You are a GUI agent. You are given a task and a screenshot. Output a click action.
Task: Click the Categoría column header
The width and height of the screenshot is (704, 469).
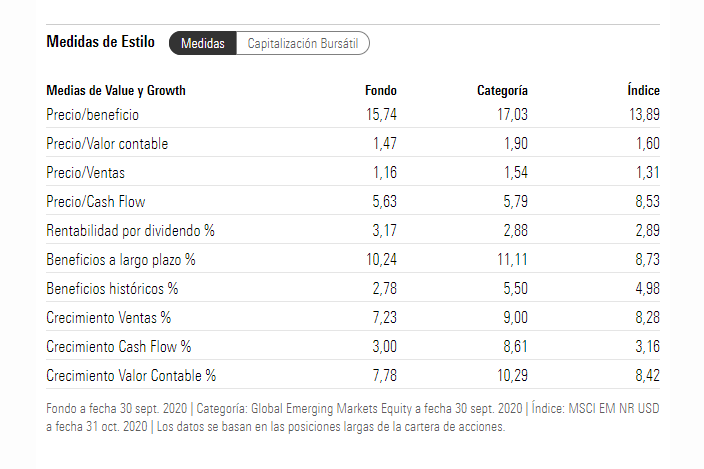pyautogui.click(x=502, y=90)
